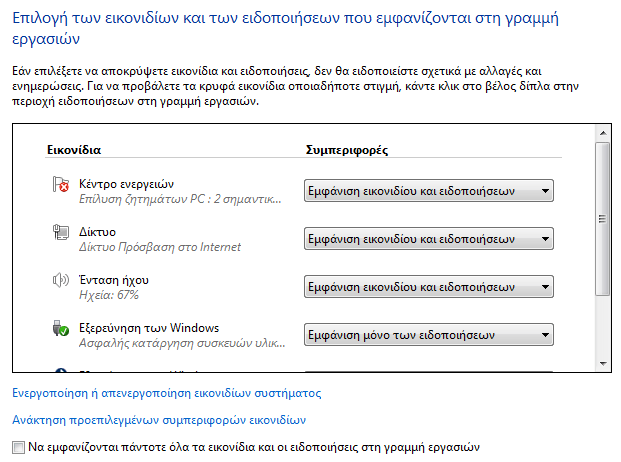Open behavior dropdown for Δίκτυο
The image size is (621, 462).
428,239
